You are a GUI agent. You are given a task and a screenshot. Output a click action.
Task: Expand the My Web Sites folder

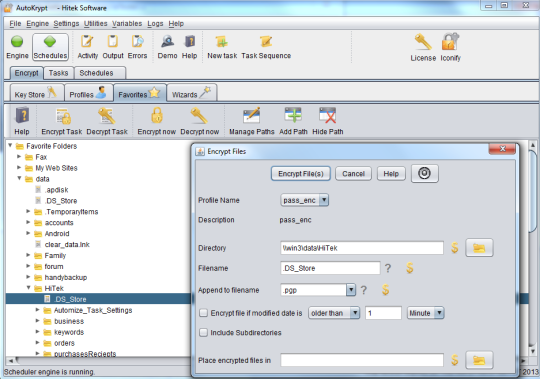[19, 168]
